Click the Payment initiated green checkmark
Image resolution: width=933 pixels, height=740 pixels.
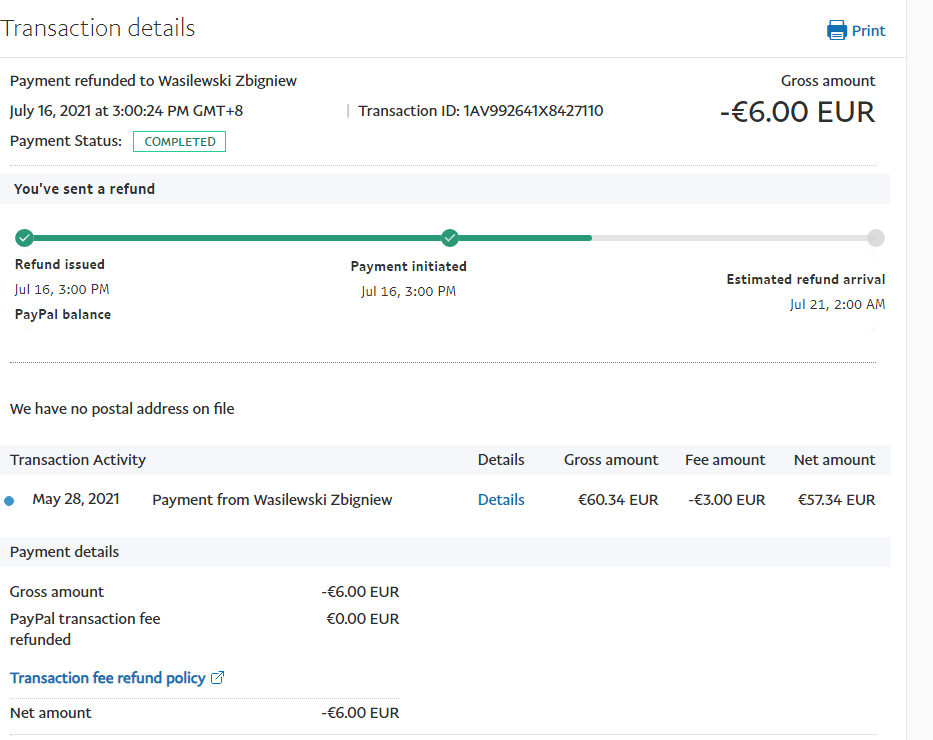450,238
